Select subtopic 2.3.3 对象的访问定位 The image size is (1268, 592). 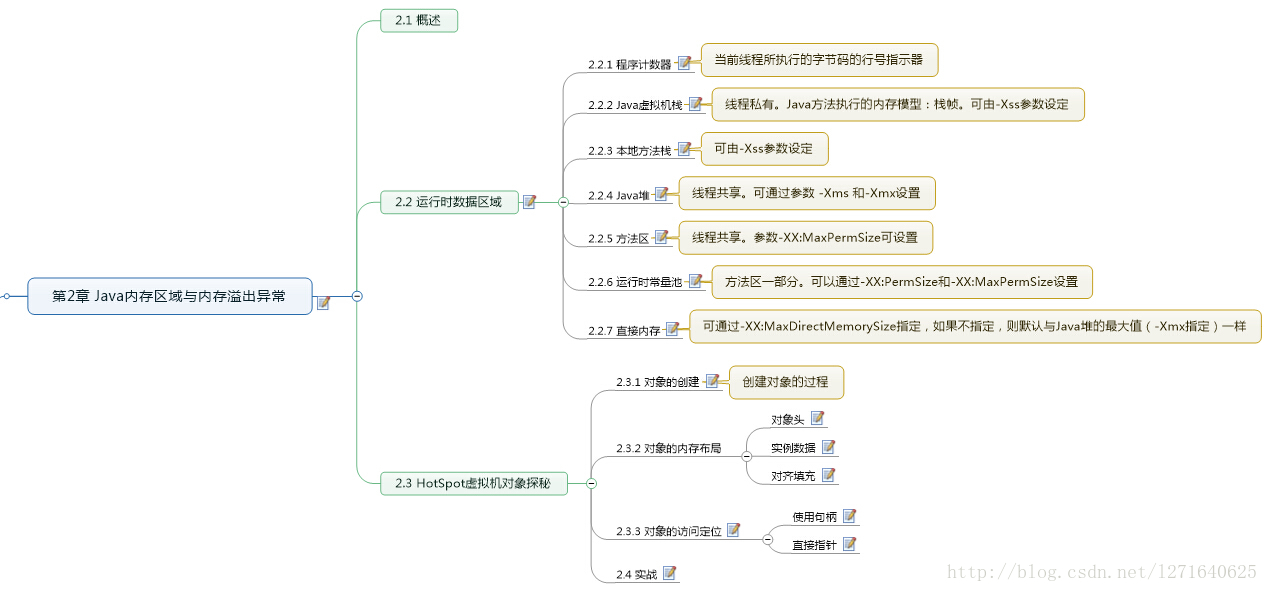tap(668, 531)
